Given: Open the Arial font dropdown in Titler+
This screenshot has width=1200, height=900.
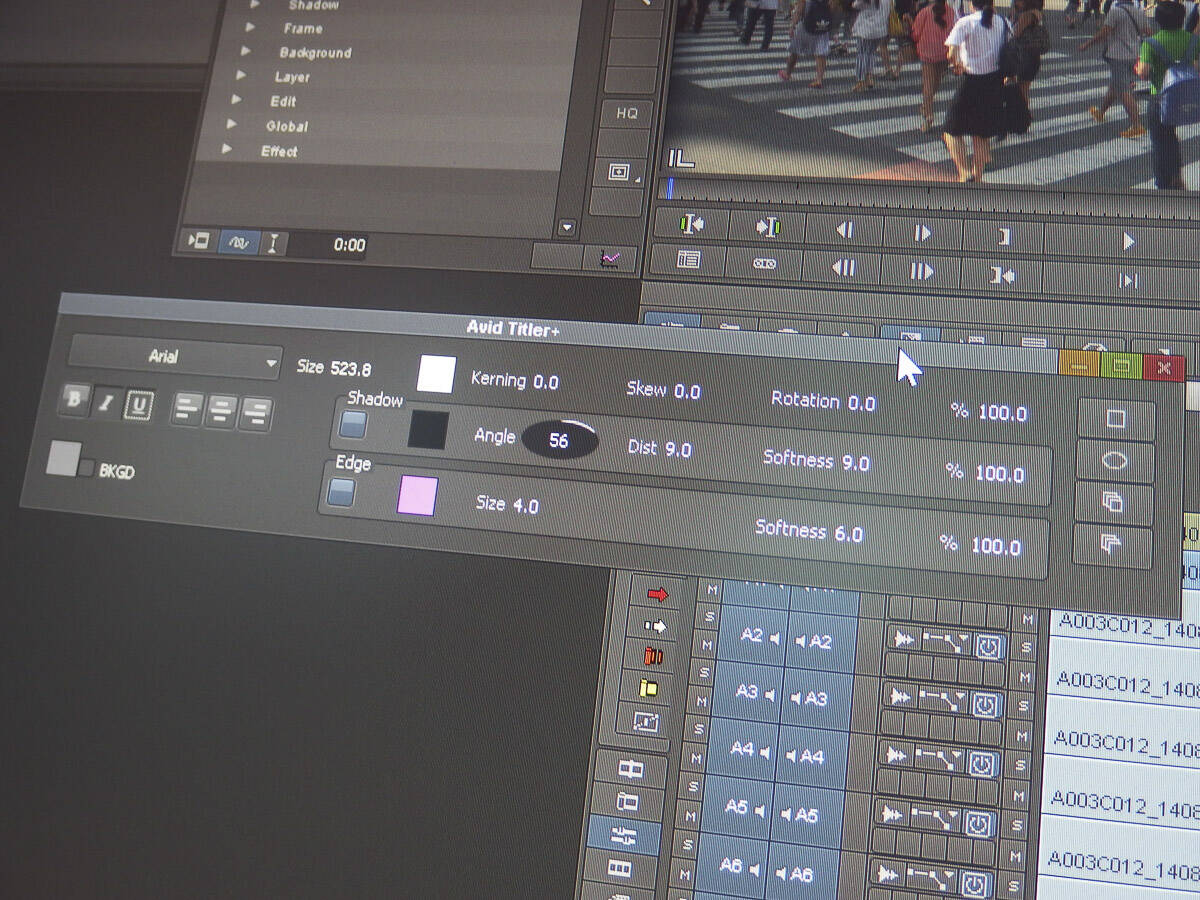Looking at the screenshot, I should 175,358.
